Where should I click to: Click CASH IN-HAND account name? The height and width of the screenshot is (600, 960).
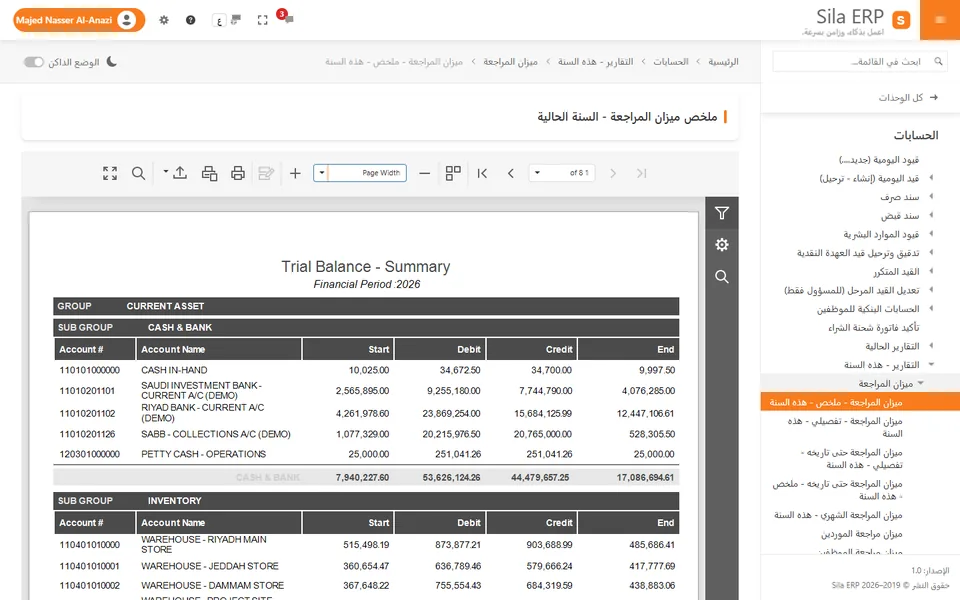click(x=174, y=370)
